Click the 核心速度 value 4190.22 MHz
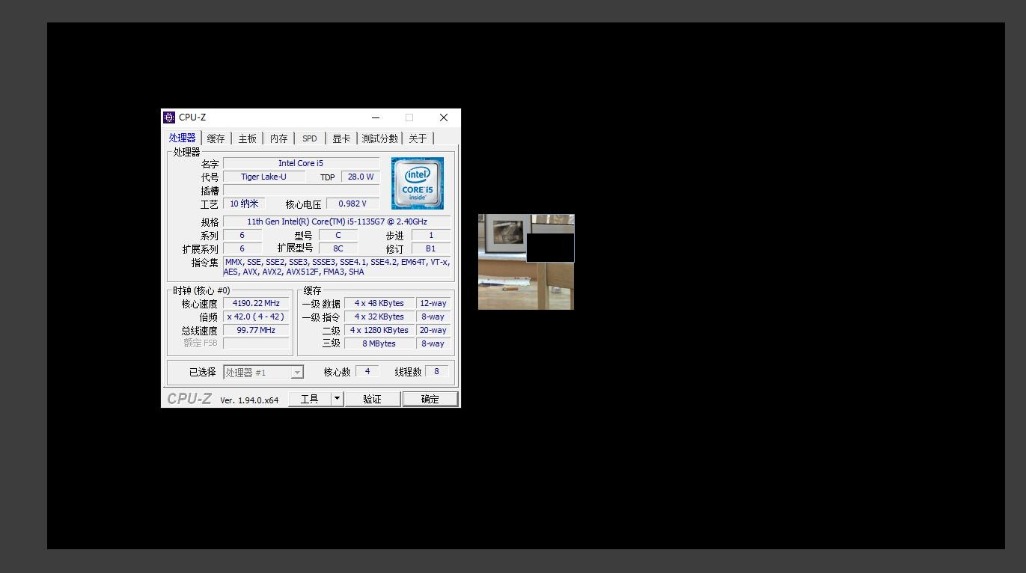Image resolution: width=1026 pixels, height=573 pixels. pyautogui.click(x=256, y=303)
